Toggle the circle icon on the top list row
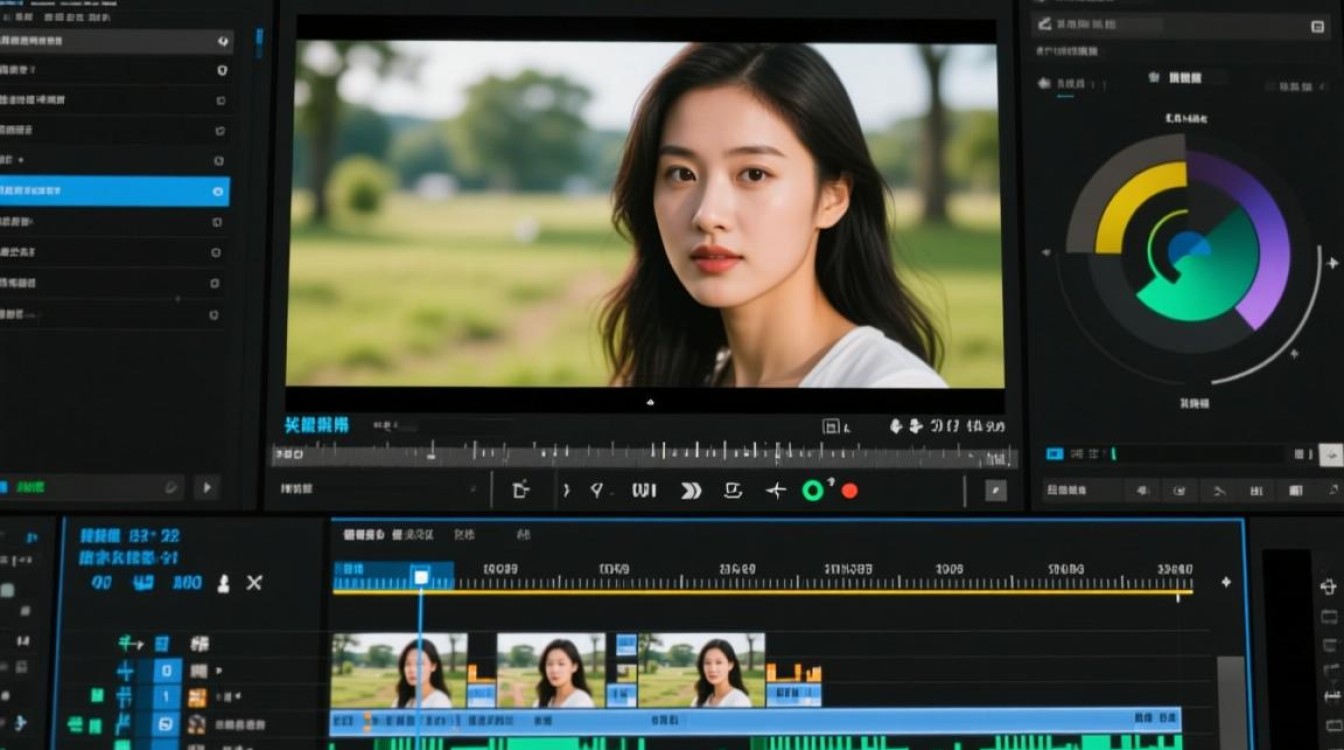 coord(222,42)
